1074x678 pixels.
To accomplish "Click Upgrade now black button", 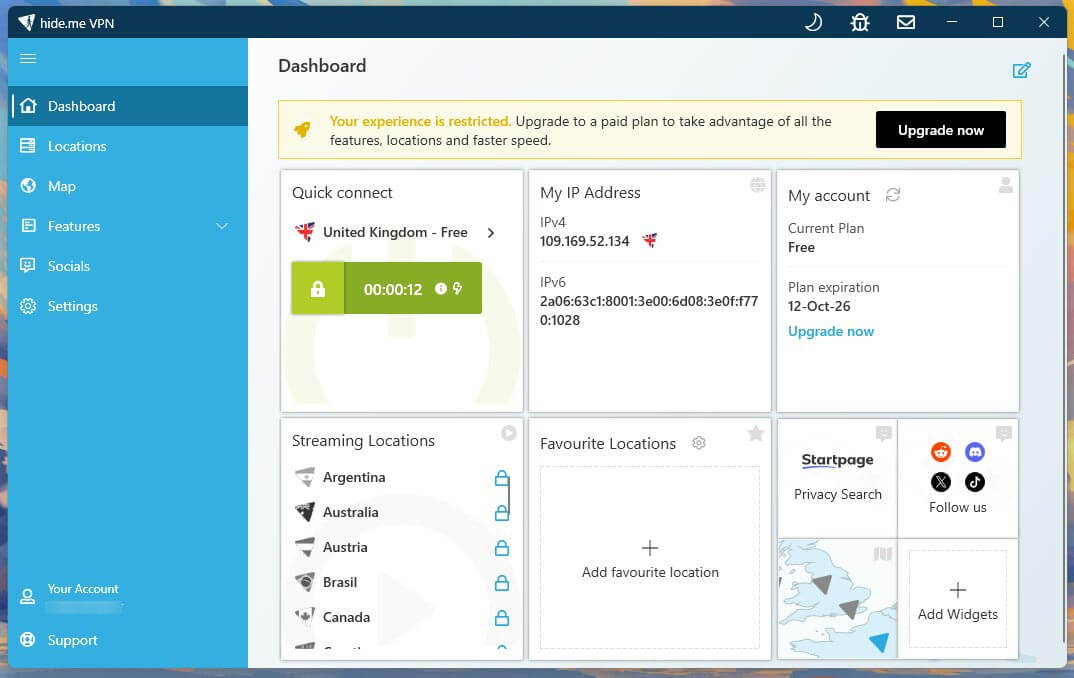I will (940, 130).
